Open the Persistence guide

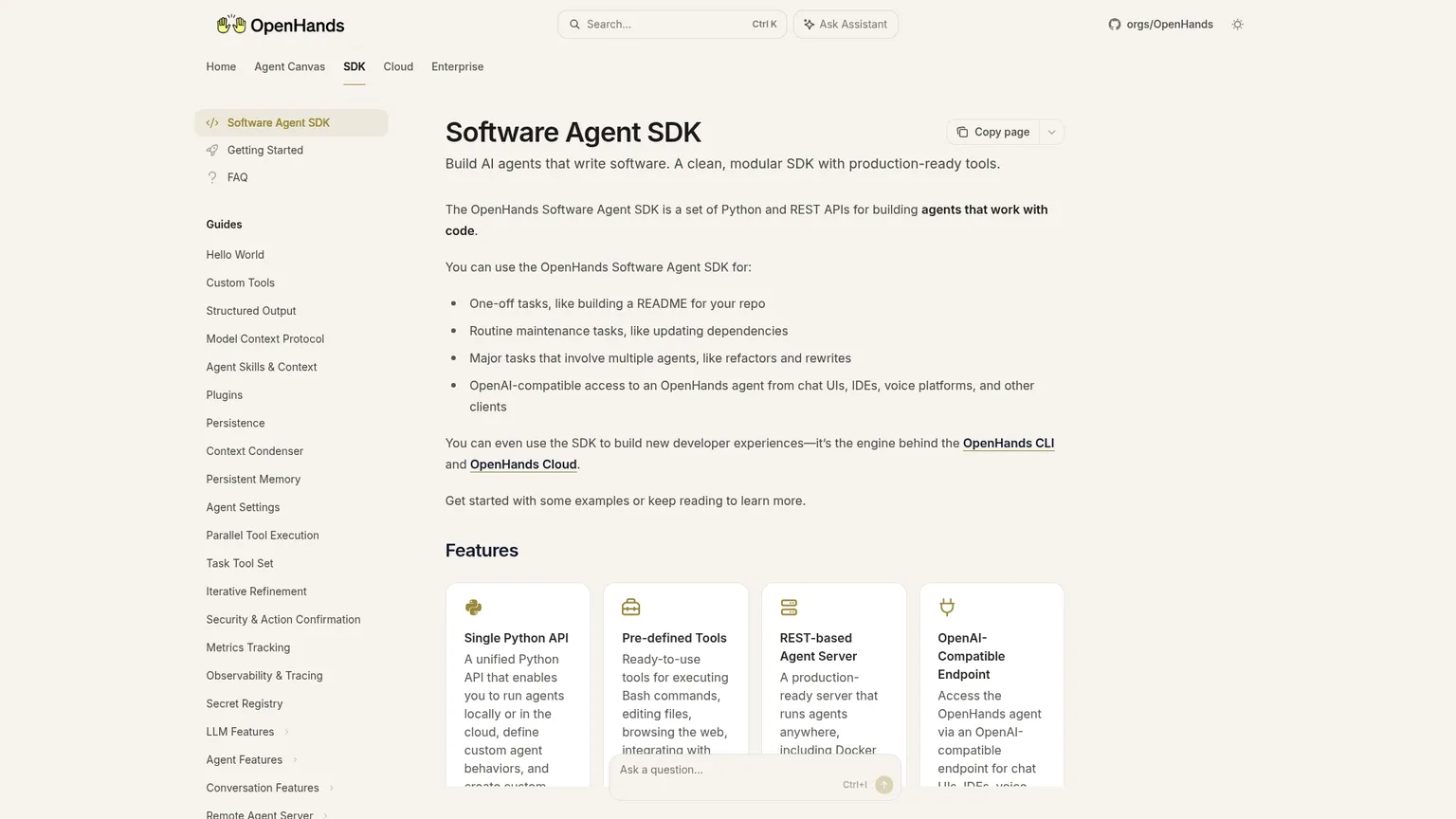[x=235, y=423]
